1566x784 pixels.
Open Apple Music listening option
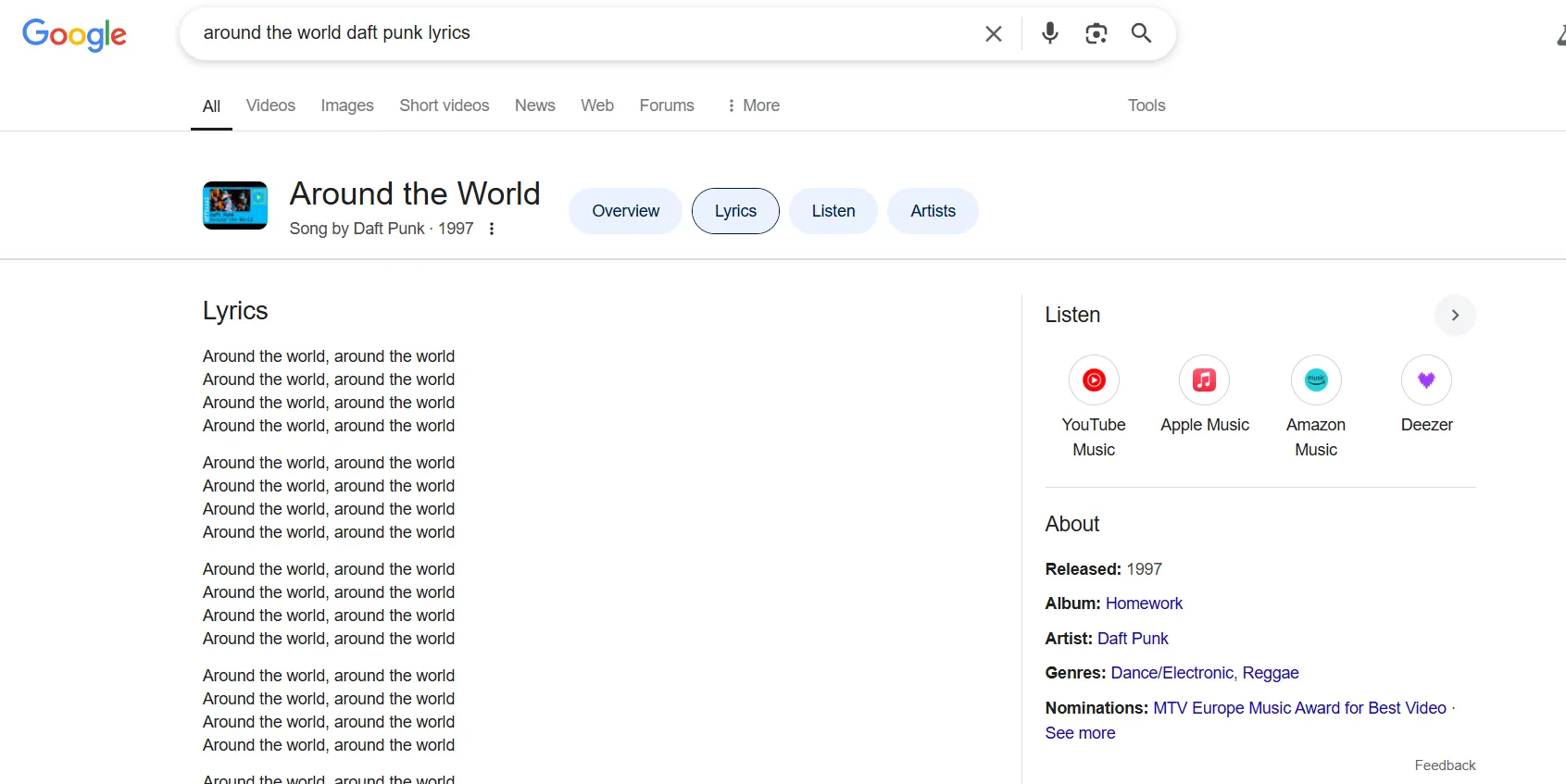[x=1204, y=380]
